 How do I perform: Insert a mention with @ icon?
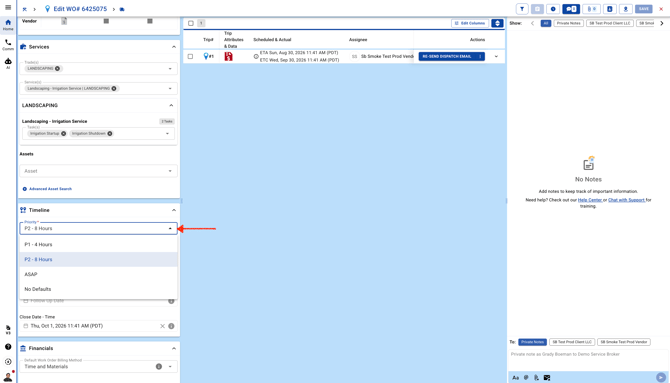click(526, 377)
